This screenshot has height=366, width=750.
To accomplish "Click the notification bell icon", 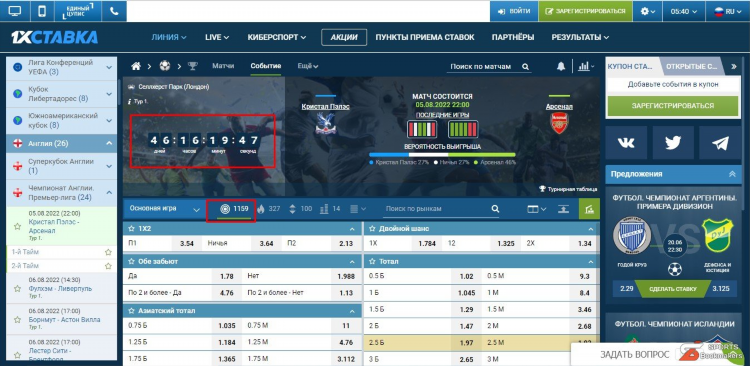I will click(561, 67).
